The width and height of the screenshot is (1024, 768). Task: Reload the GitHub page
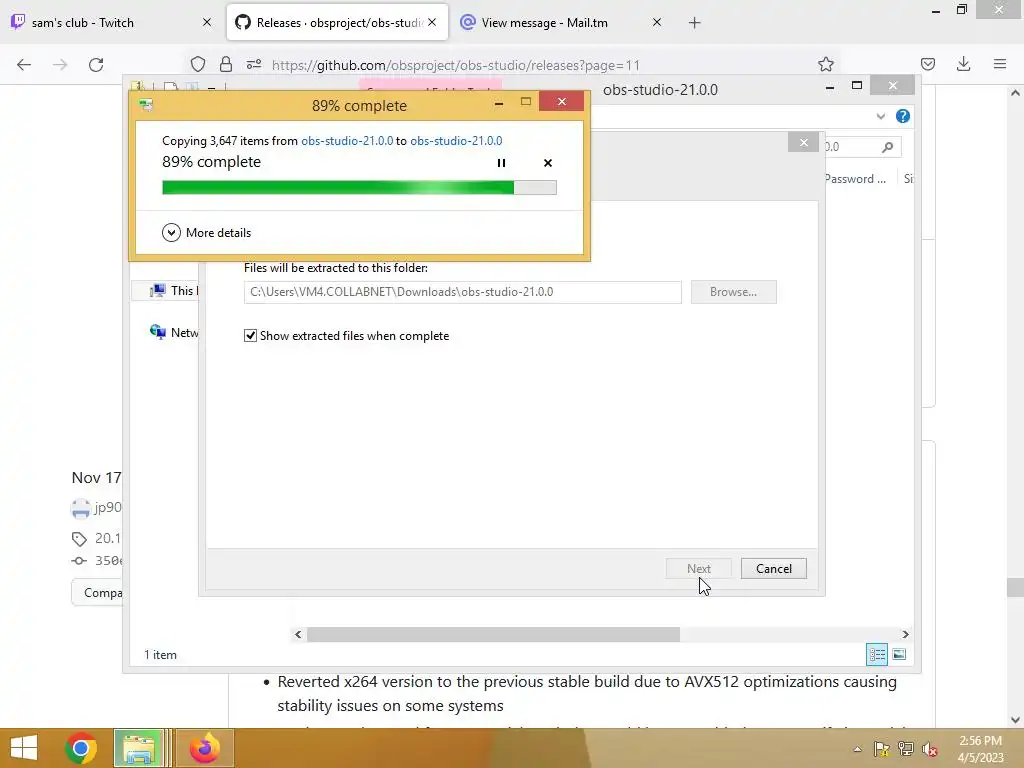tap(96, 65)
